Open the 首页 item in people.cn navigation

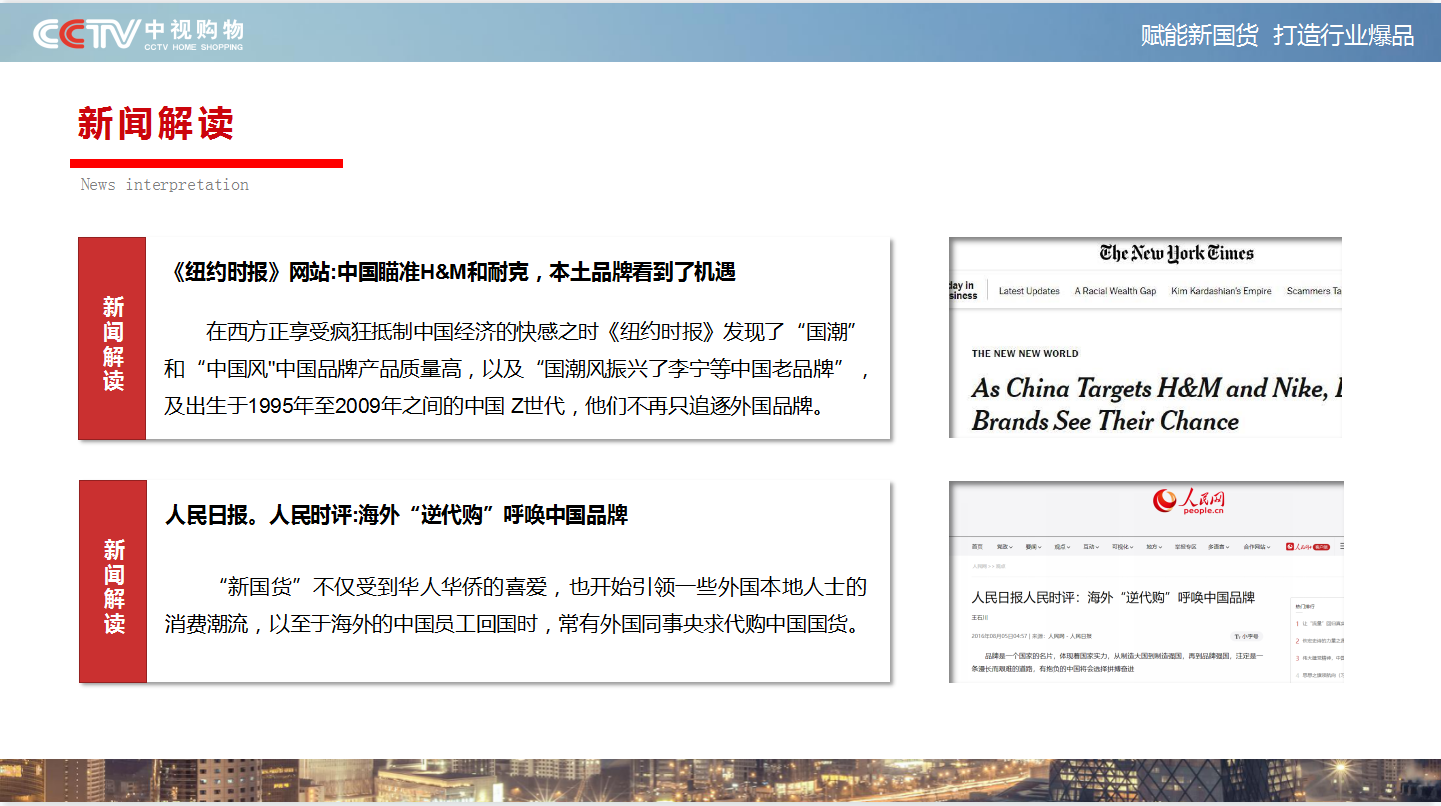[x=977, y=547]
